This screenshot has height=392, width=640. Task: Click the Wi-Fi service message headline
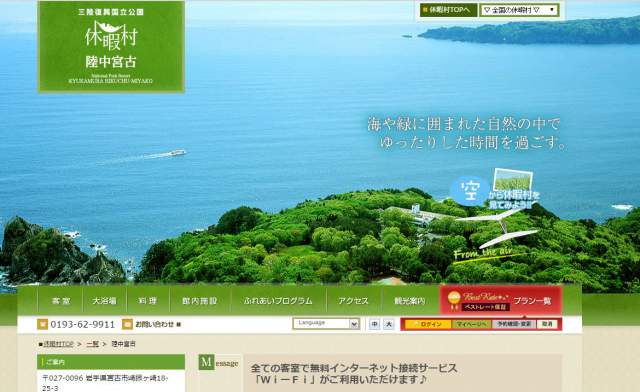[353, 374]
